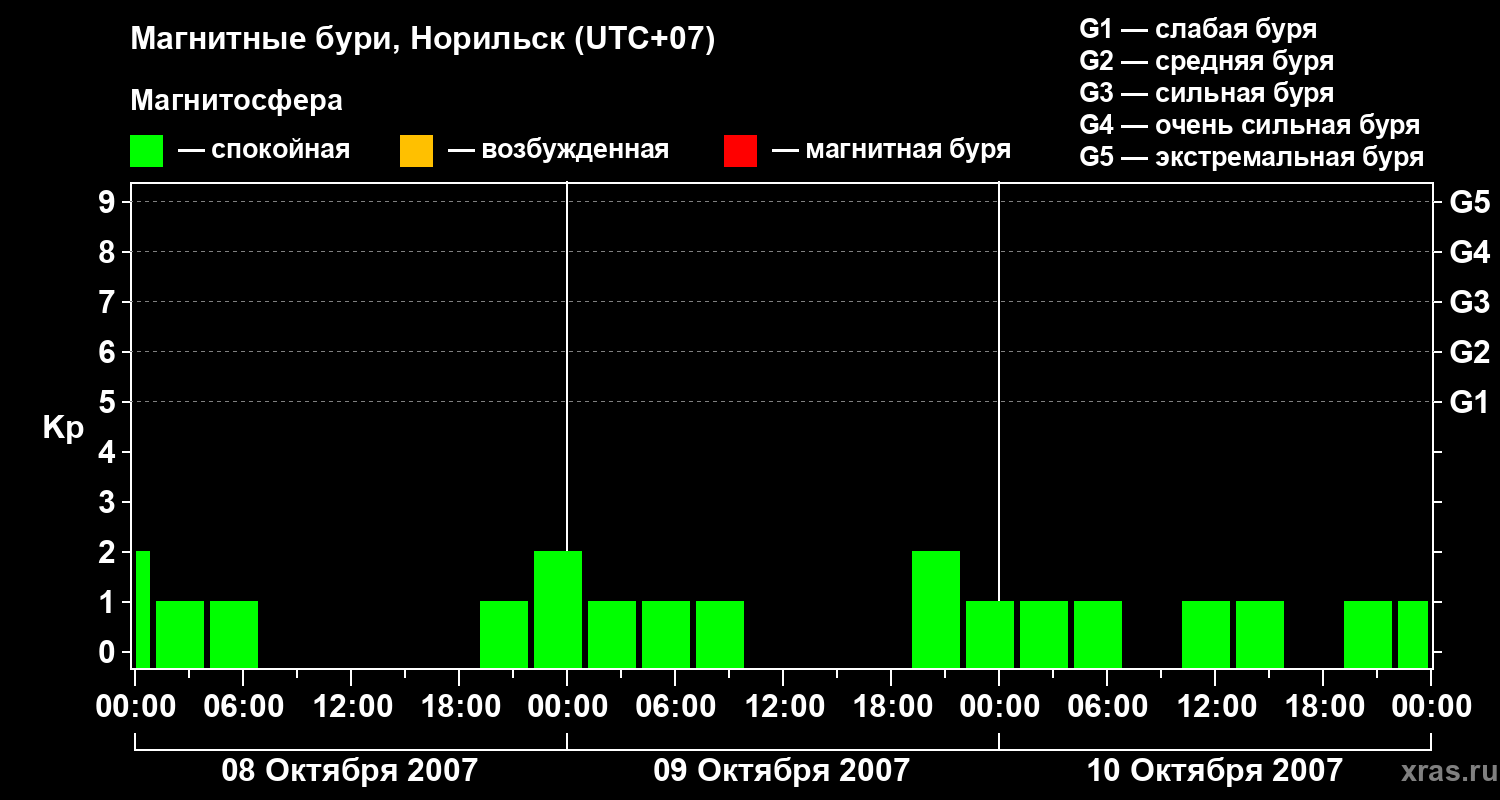
Task: Click the red 'магнитная буря' legend swatch
Action: tap(740, 151)
